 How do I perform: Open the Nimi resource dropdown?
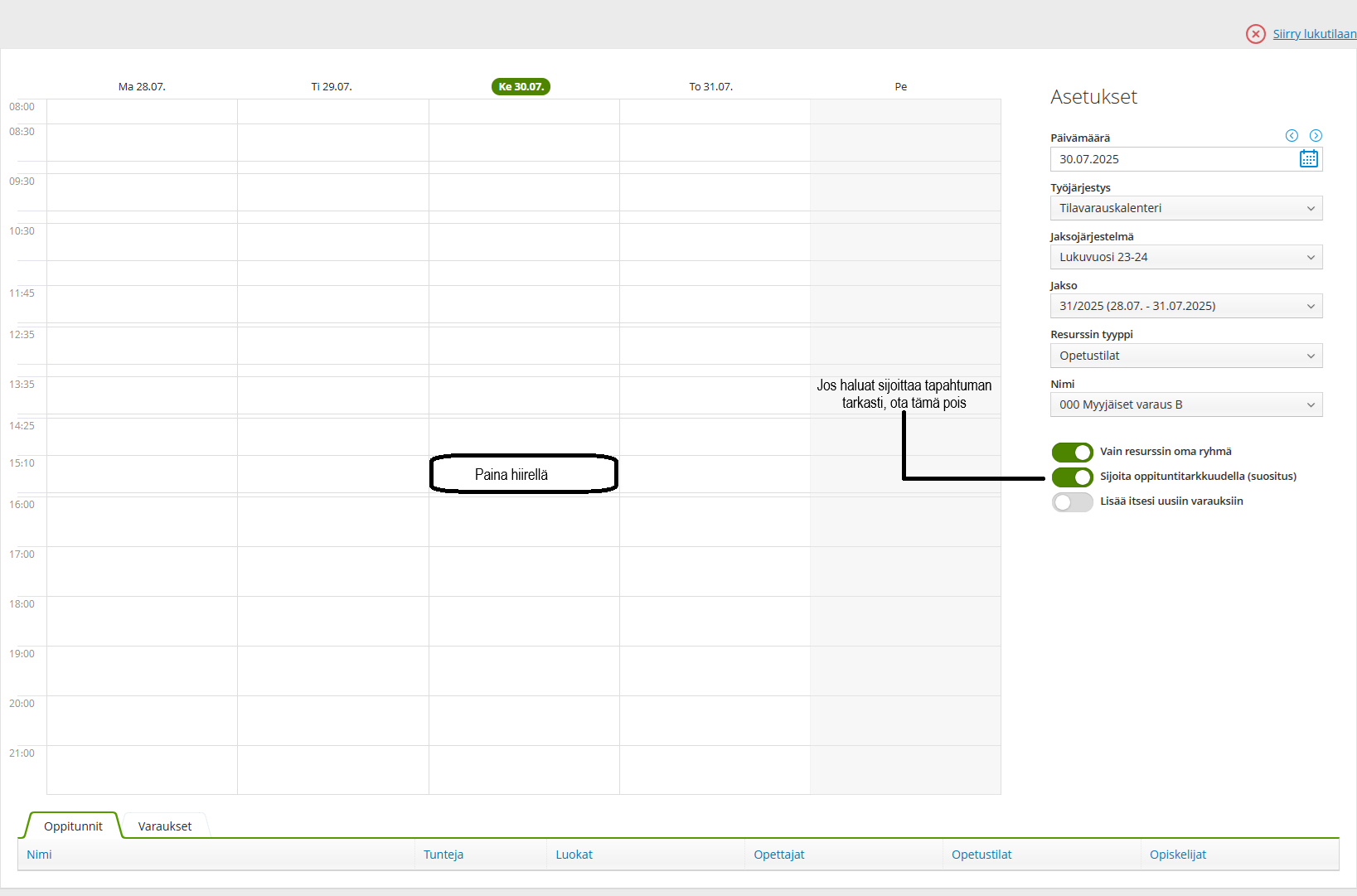1185,404
